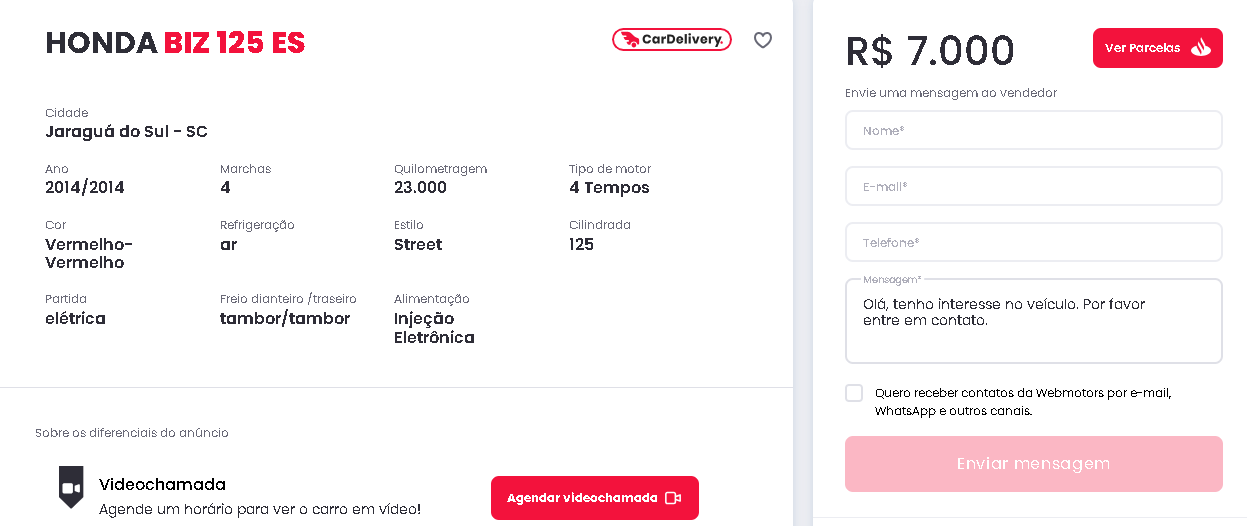Screen dimensions: 1247x526
Task: Click the Sobre os diferenciais do anúncio text
Action: pos(132,433)
